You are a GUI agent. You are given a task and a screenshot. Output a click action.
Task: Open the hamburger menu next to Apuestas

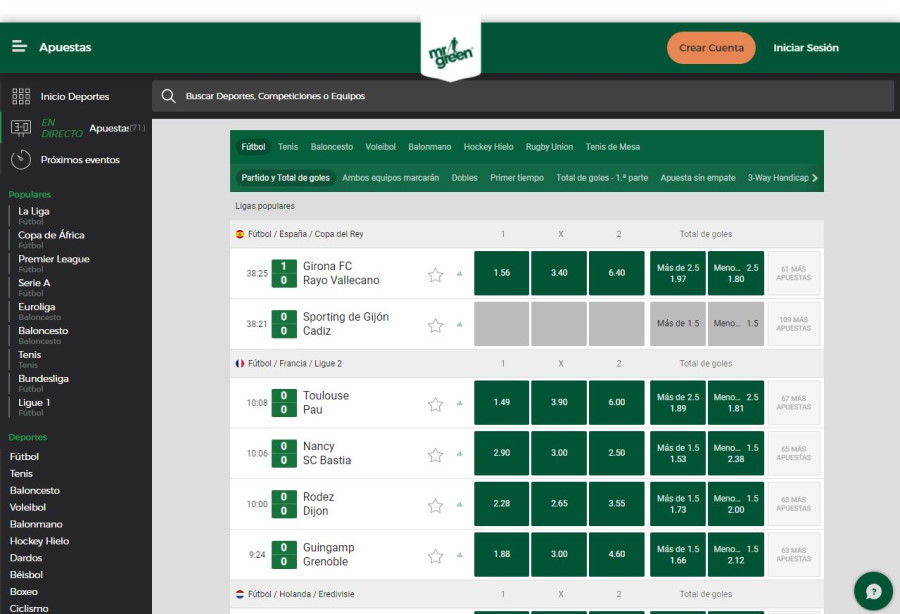pyautogui.click(x=20, y=46)
